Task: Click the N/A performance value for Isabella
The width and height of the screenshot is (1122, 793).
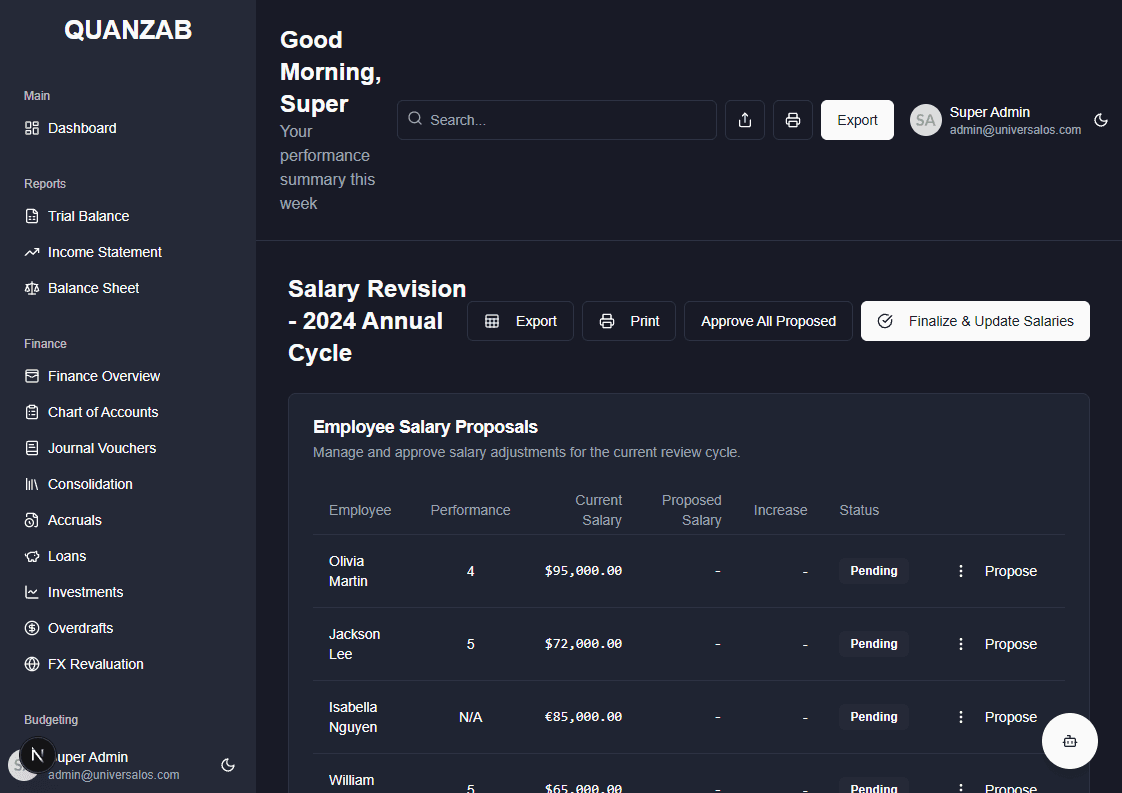Action: [x=470, y=717]
